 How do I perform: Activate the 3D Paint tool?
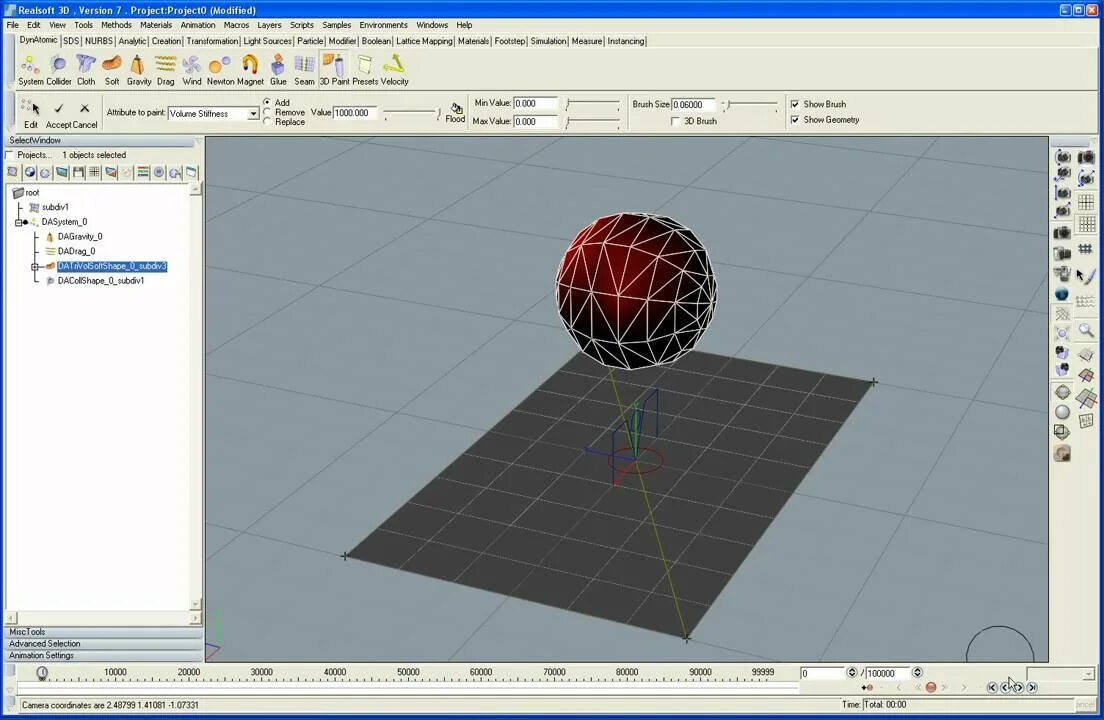tap(334, 70)
